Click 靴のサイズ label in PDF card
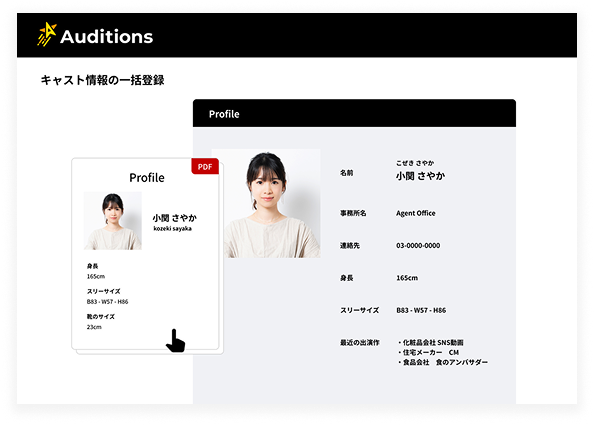The height and width of the screenshot is (425, 594). point(100,317)
